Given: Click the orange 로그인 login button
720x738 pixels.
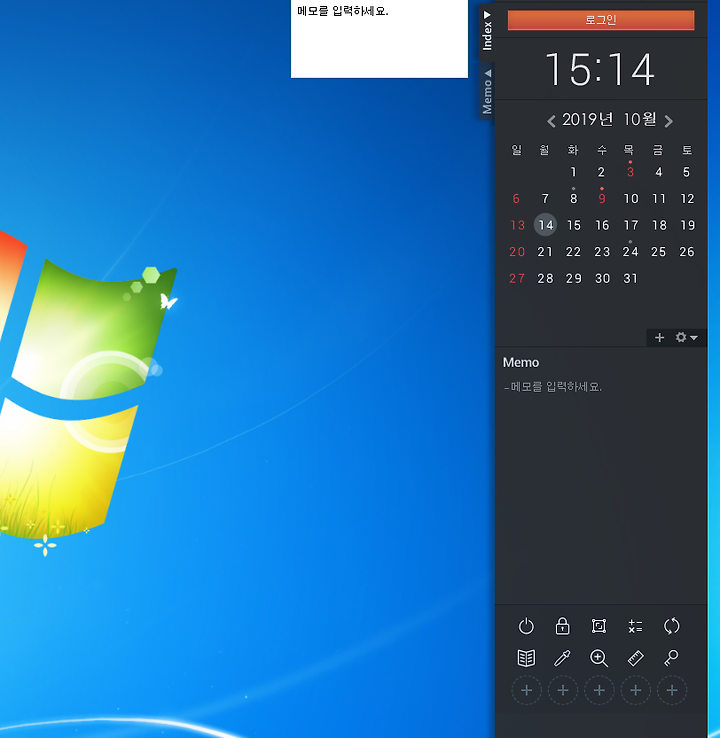Looking at the screenshot, I should pyautogui.click(x=601, y=20).
